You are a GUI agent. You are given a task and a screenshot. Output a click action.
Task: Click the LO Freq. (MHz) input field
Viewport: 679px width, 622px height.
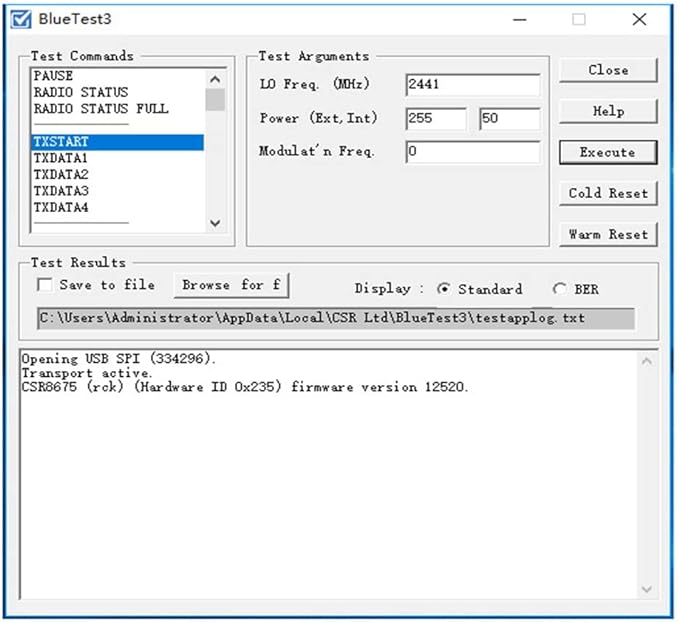472,84
